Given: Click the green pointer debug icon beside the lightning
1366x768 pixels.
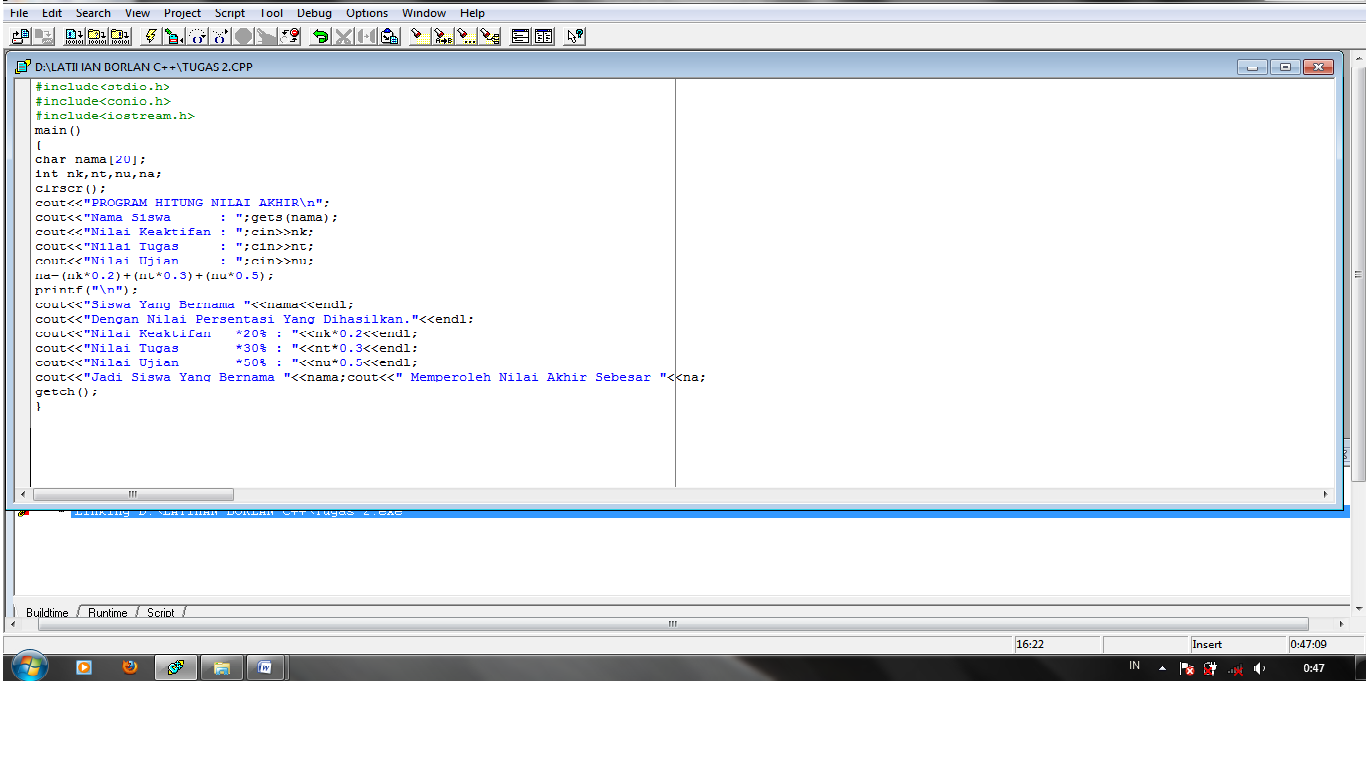Looking at the screenshot, I should 173,36.
